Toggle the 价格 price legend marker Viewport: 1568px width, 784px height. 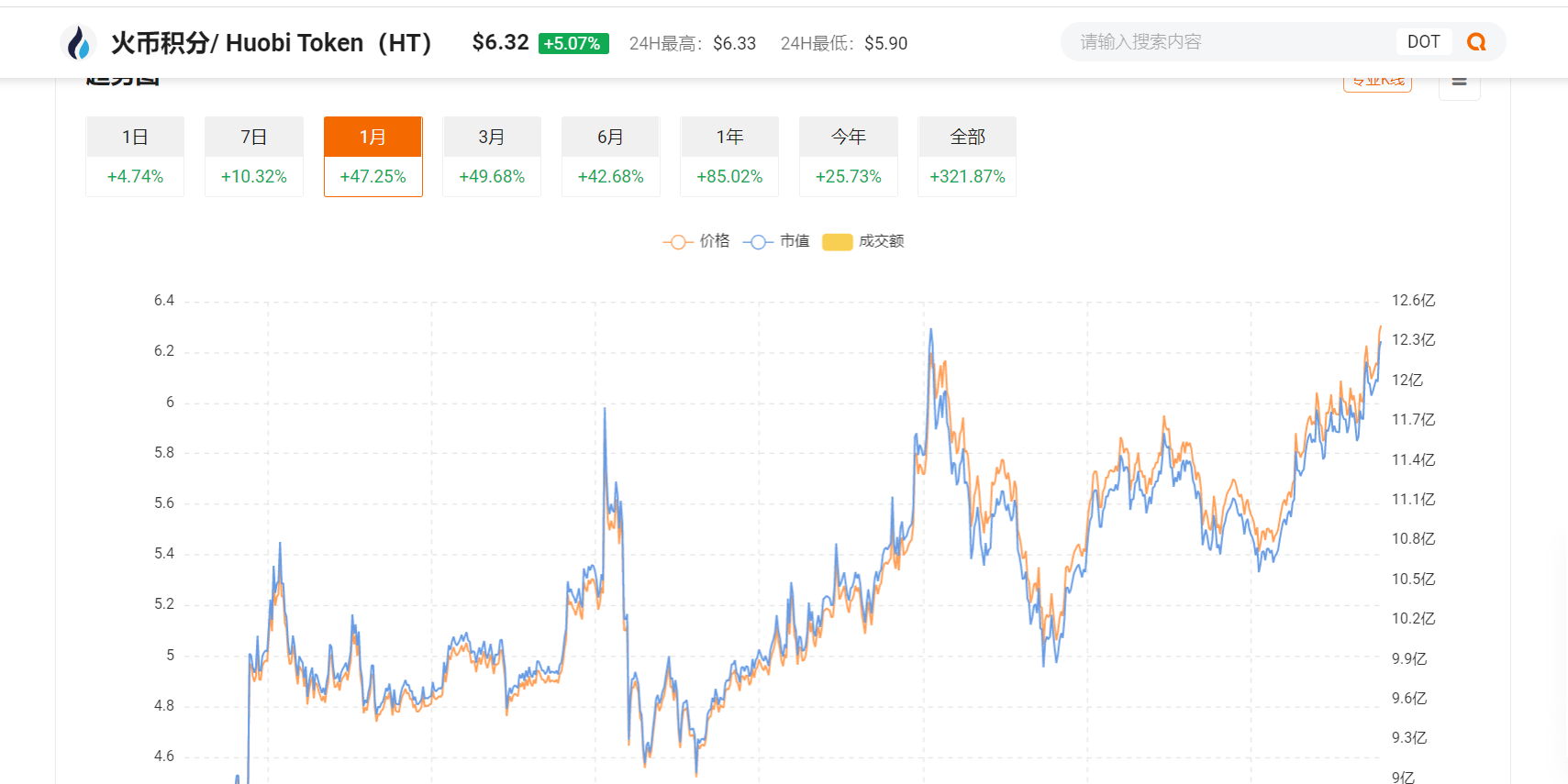[x=677, y=242]
